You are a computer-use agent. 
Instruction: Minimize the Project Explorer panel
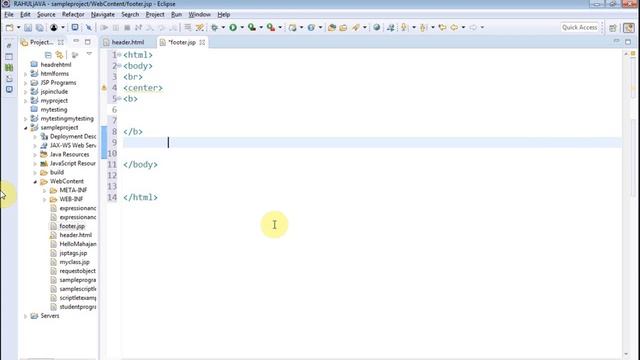pos(76,42)
